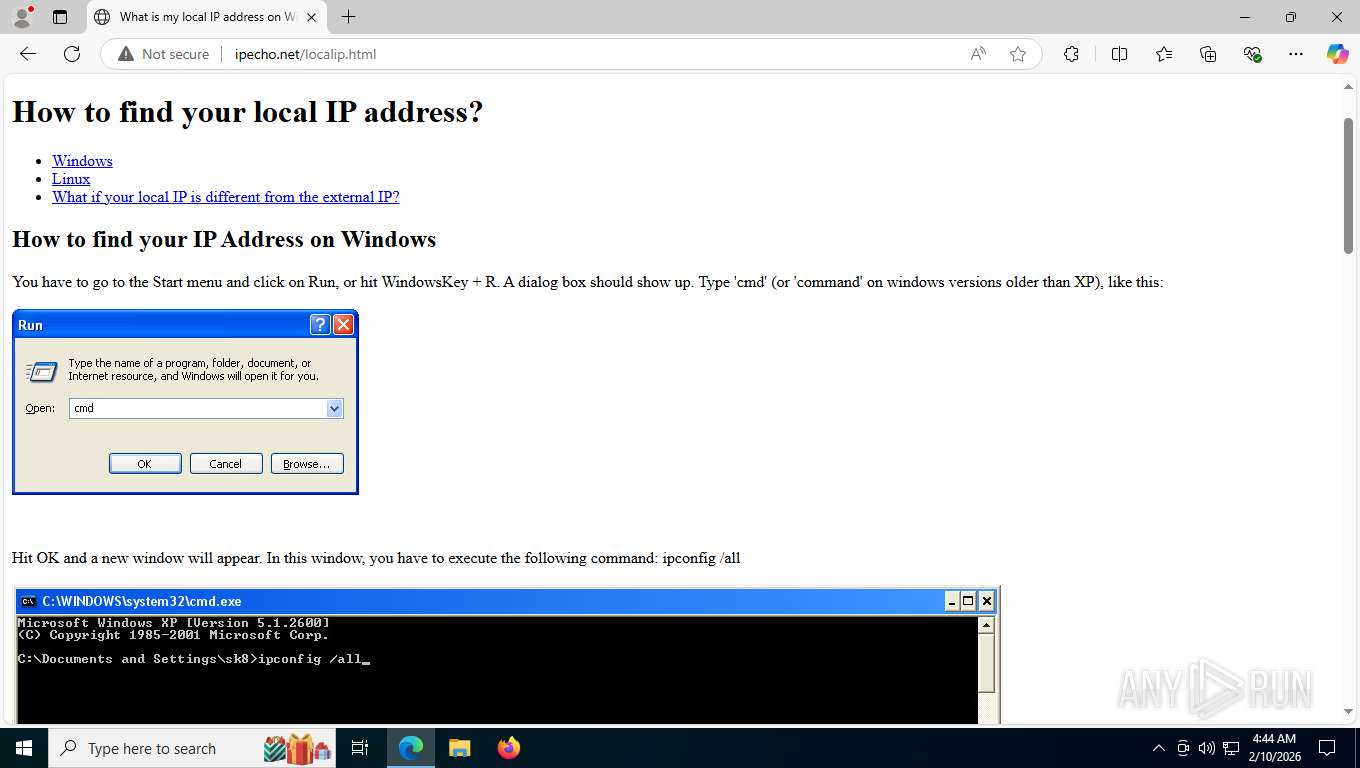Open the tab actions menu icon
This screenshot has height=768, width=1360.
(x=60, y=17)
